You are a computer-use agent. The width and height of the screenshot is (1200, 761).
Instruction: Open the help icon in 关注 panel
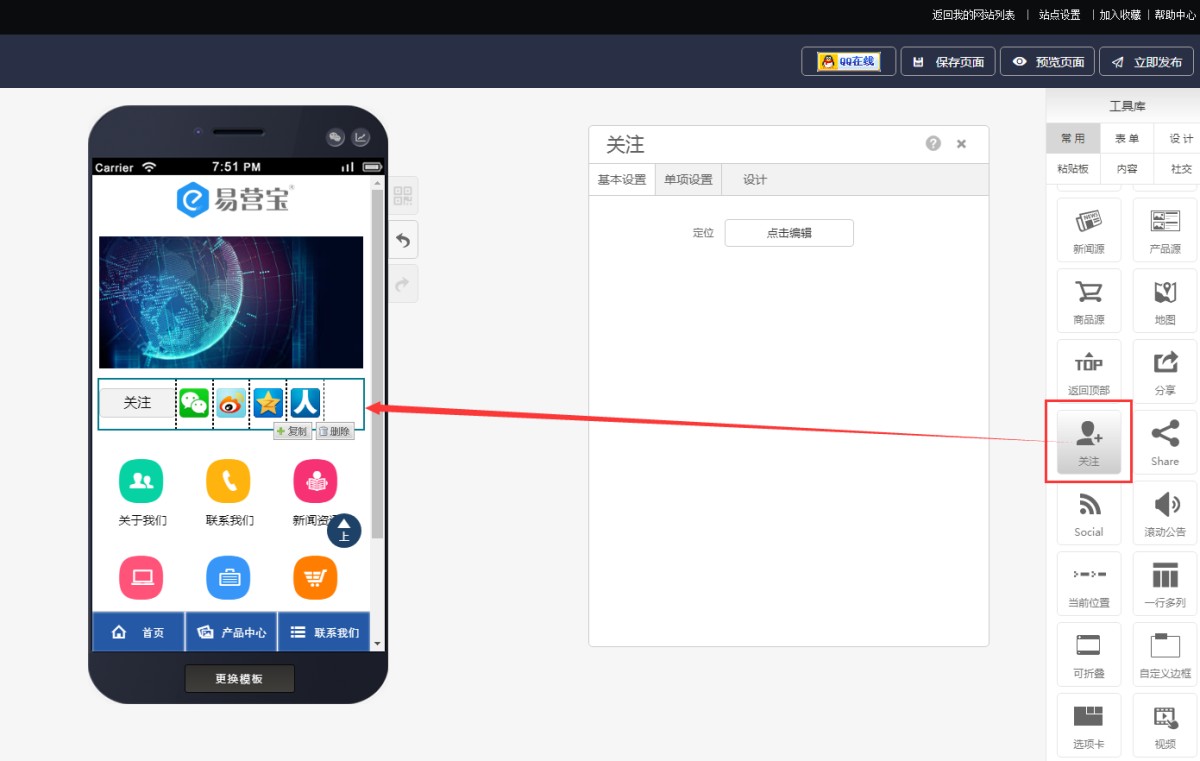pyautogui.click(x=933, y=143)
